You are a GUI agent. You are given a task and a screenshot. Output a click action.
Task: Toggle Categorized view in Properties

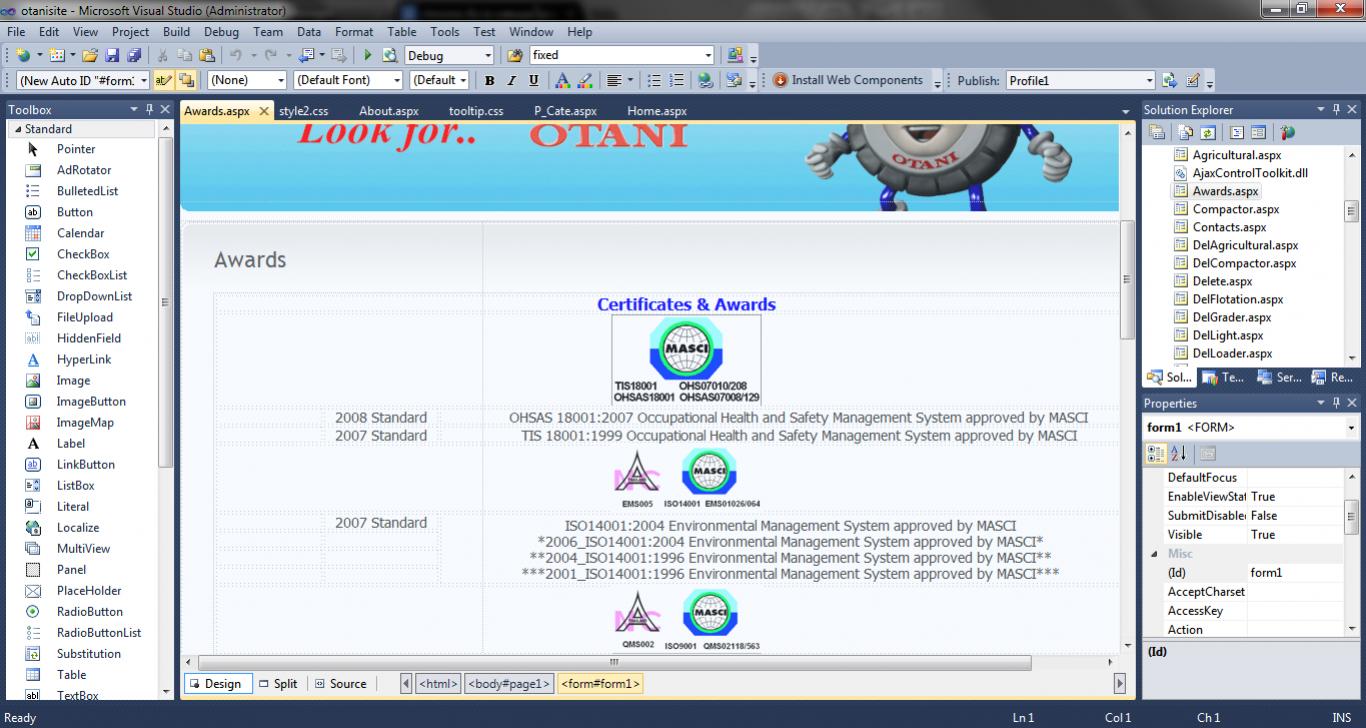pos(1155,453)
